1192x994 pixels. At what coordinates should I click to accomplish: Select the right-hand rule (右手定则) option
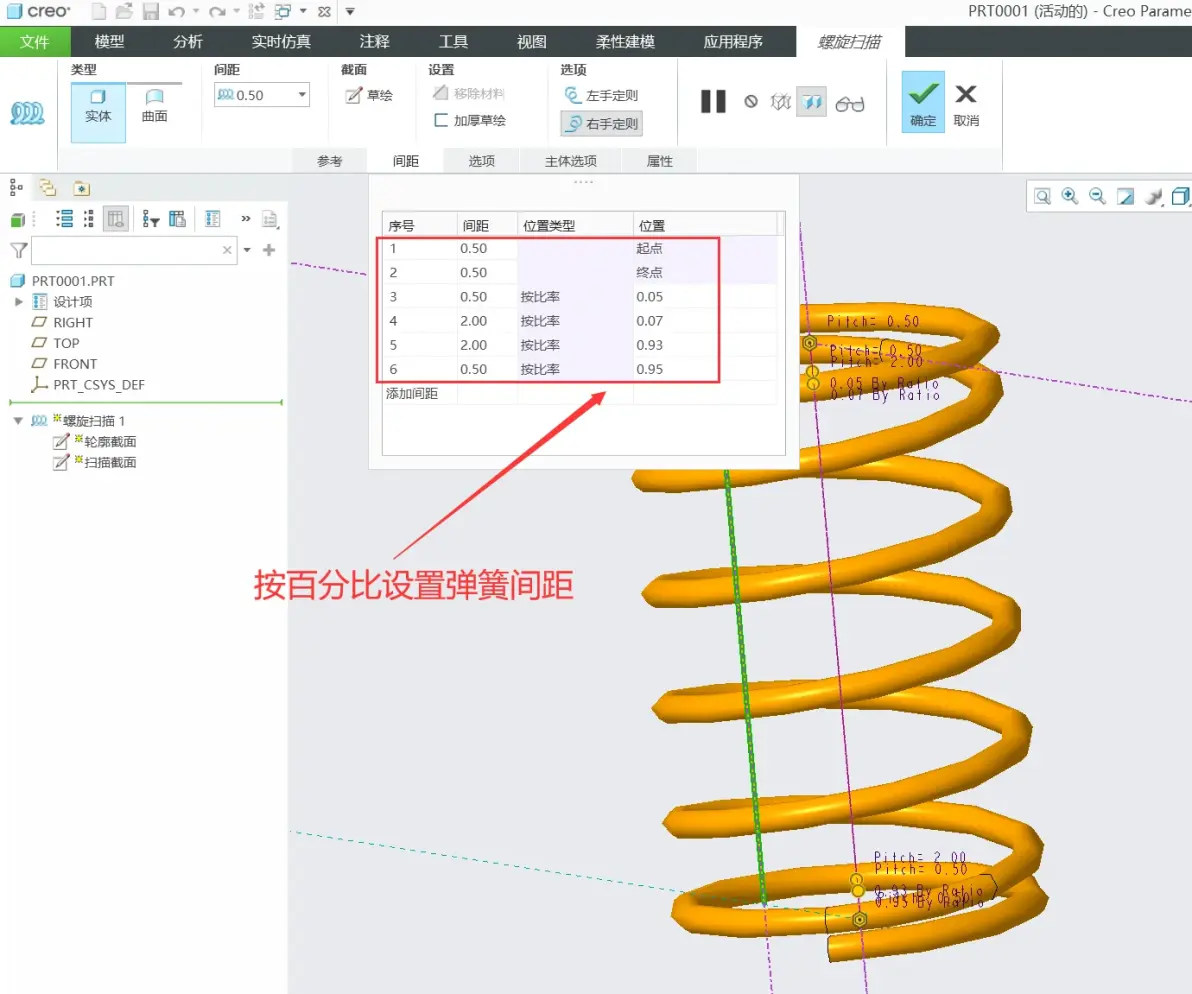point(601,123)
